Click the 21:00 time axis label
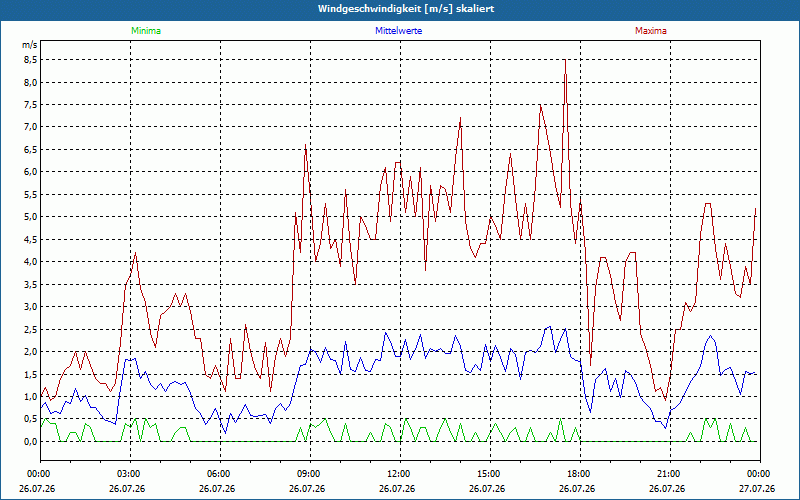Image resolution: width=800 pixels, height=500 pixels. click(x=668, y=474)
